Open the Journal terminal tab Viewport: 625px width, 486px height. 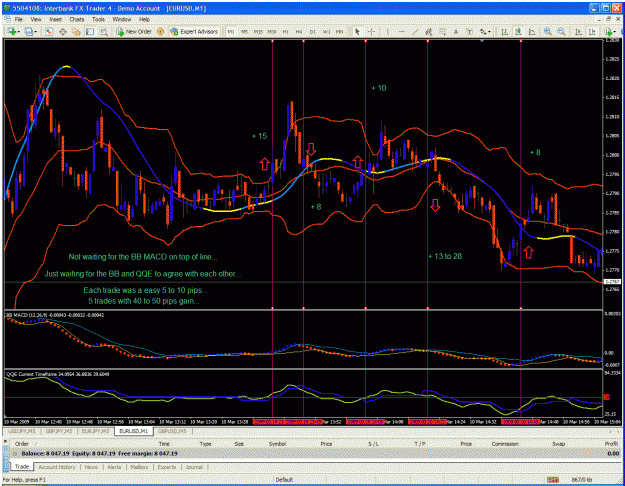coord(194,467)
